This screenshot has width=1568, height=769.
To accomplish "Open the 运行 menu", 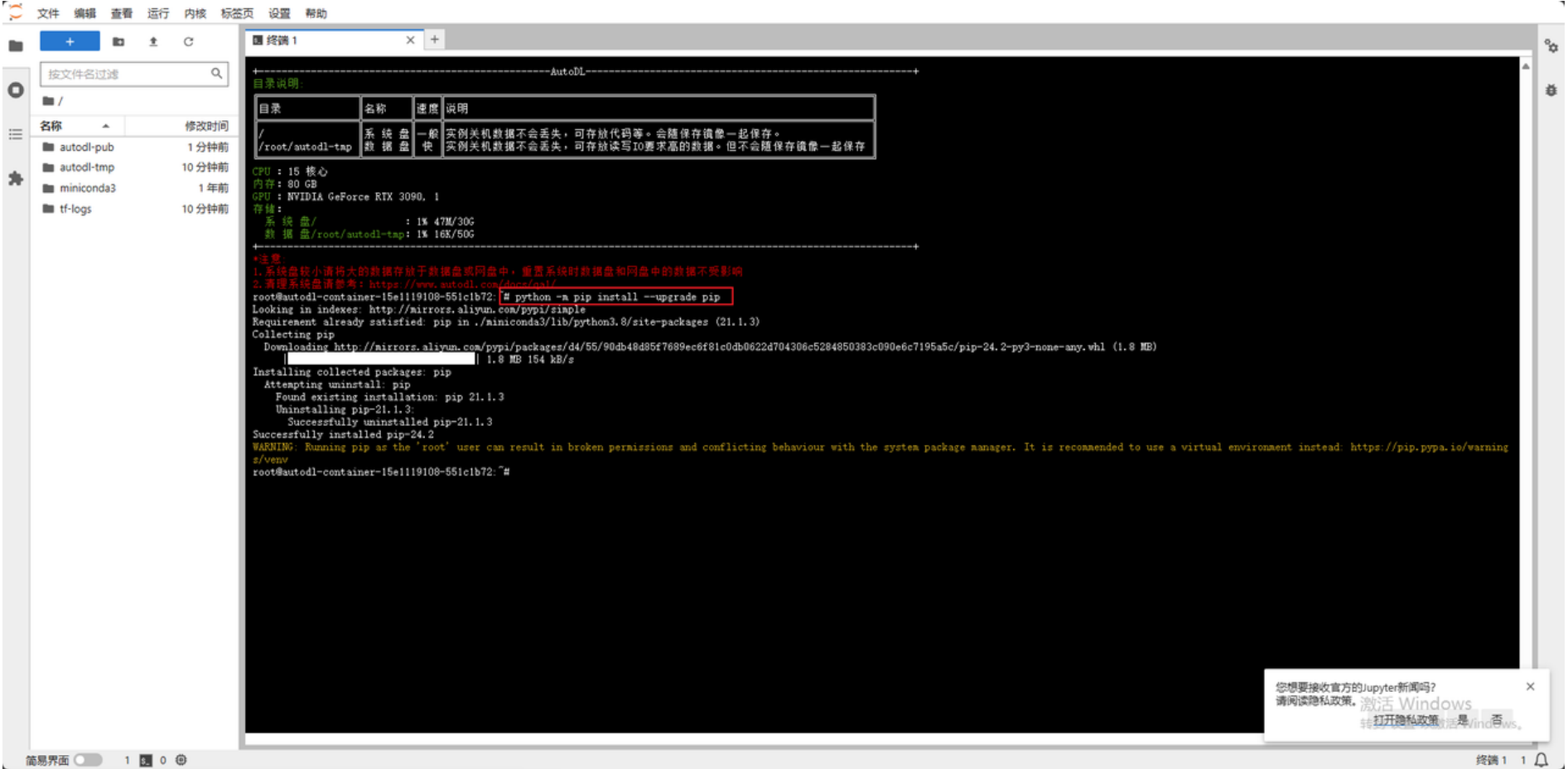I will pyautogui.click(x=157, y=13).
